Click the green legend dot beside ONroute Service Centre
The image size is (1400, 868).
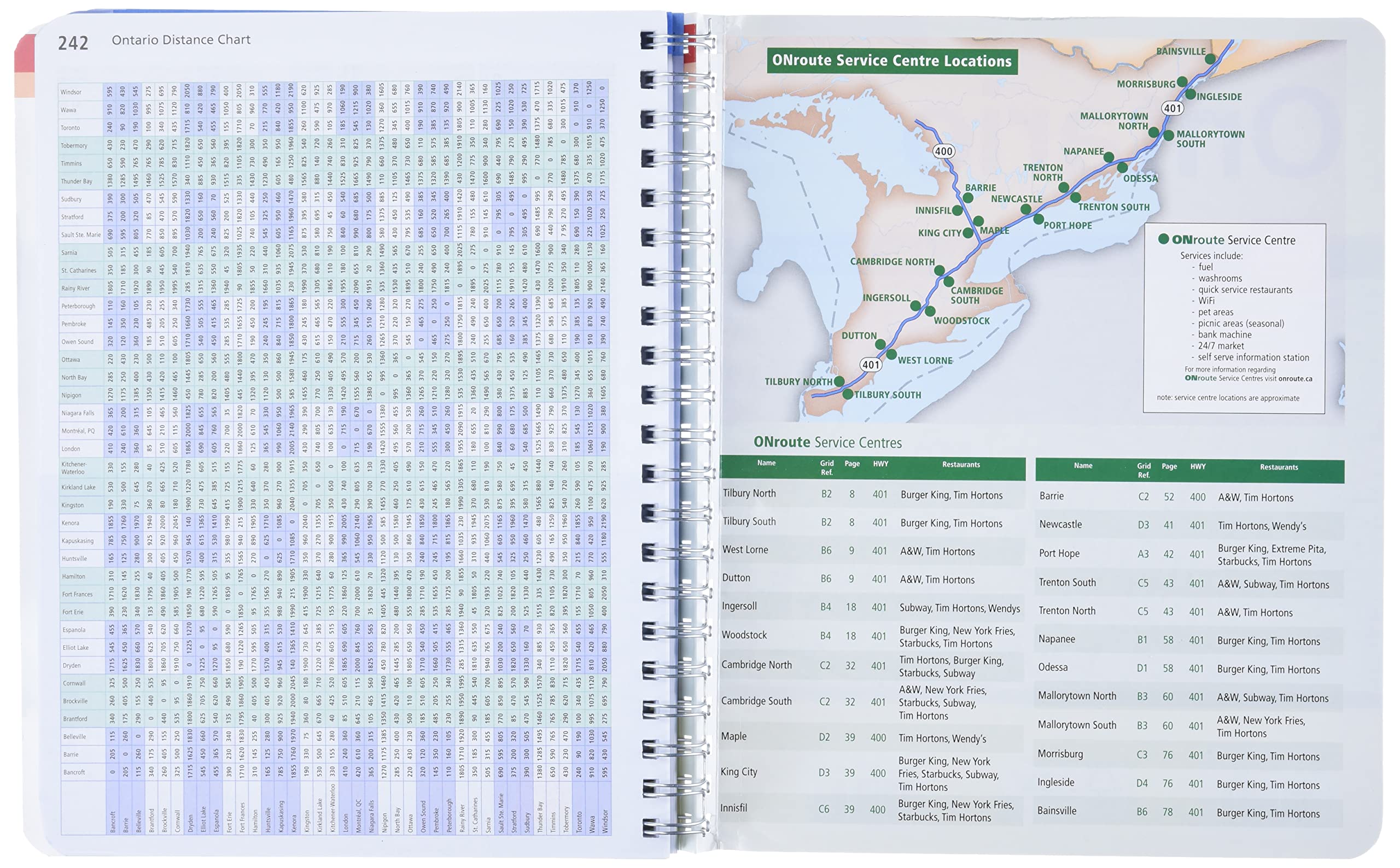coord(1163,239)
